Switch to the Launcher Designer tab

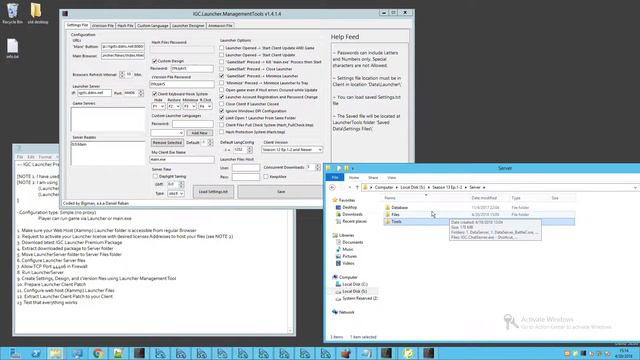click(188, 25)
